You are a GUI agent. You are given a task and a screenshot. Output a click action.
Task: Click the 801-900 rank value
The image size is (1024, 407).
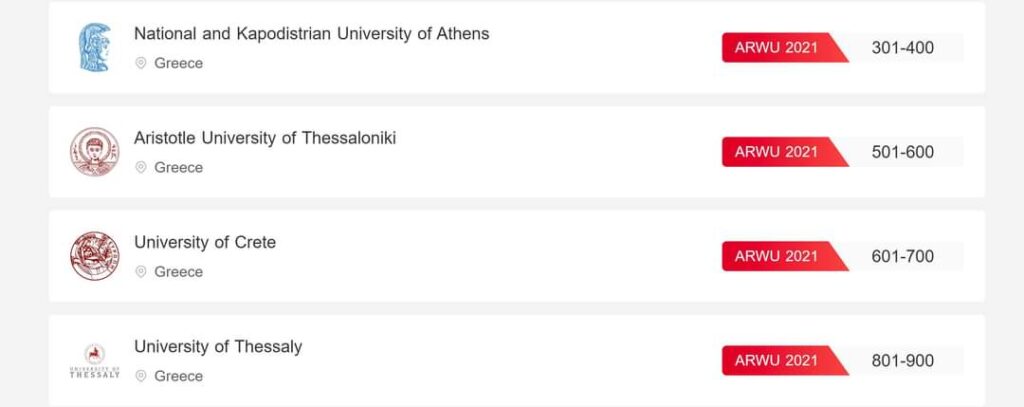point(903,361)
